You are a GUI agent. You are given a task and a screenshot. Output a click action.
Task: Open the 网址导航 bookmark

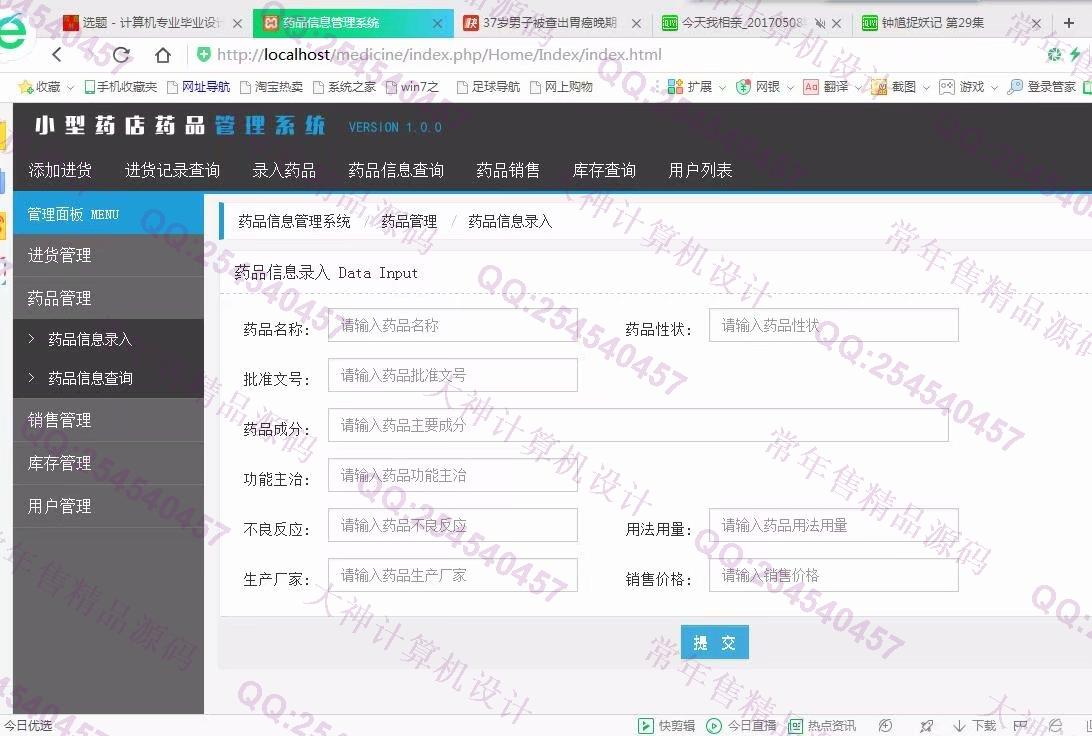198,87
